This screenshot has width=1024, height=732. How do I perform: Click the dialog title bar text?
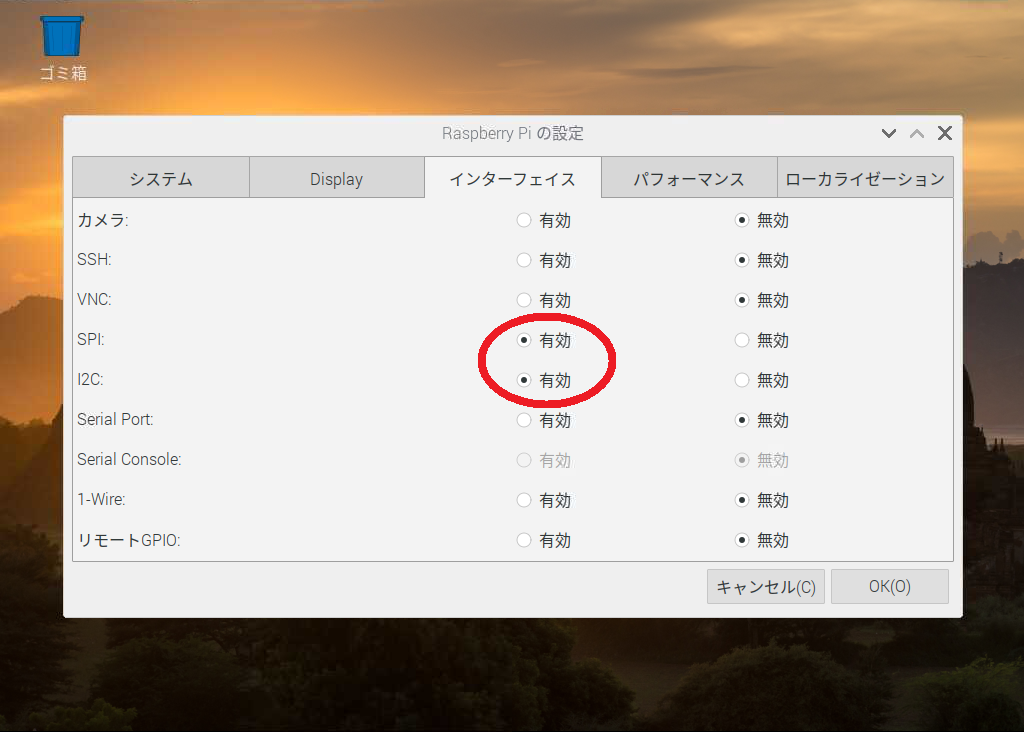[x=512, y=134]
